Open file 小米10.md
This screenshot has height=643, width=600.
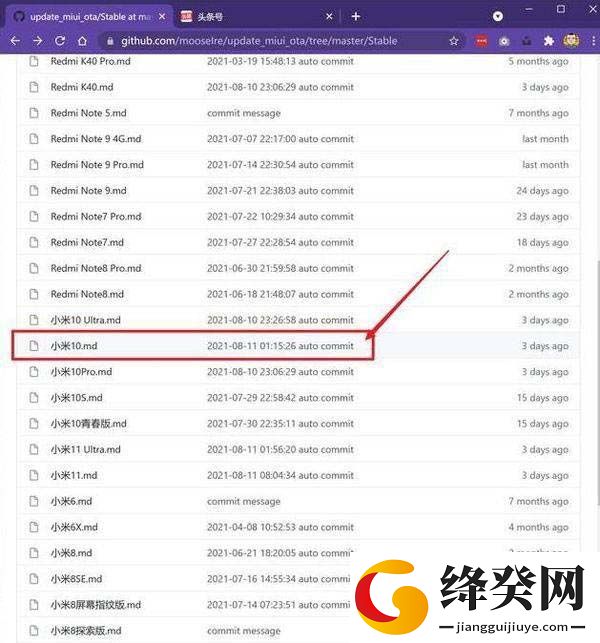pyautogui.click(x=74, y=346)
